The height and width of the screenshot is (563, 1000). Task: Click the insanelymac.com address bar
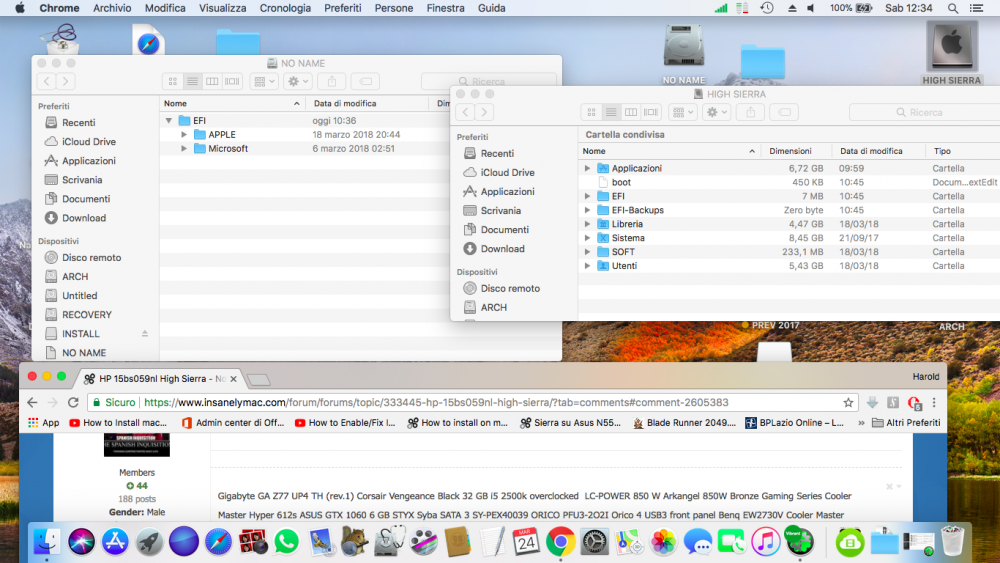click(471, 402)
